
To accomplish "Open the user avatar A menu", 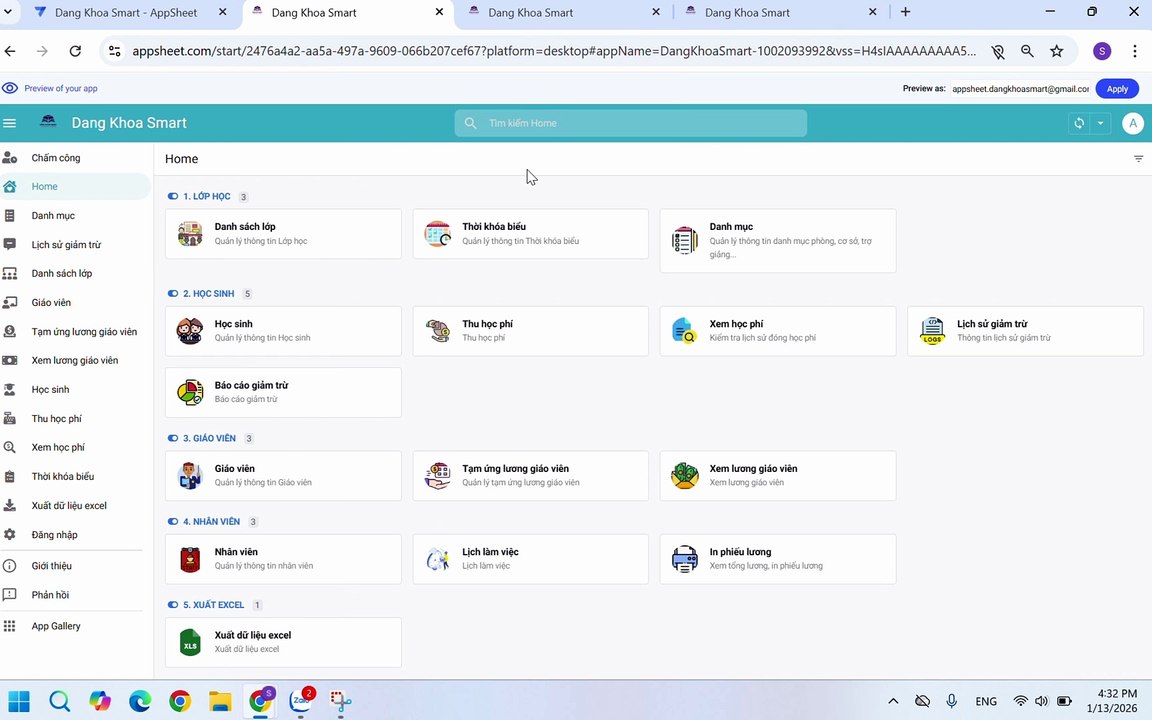I will pyautogui.click(x=1133, y=123).
